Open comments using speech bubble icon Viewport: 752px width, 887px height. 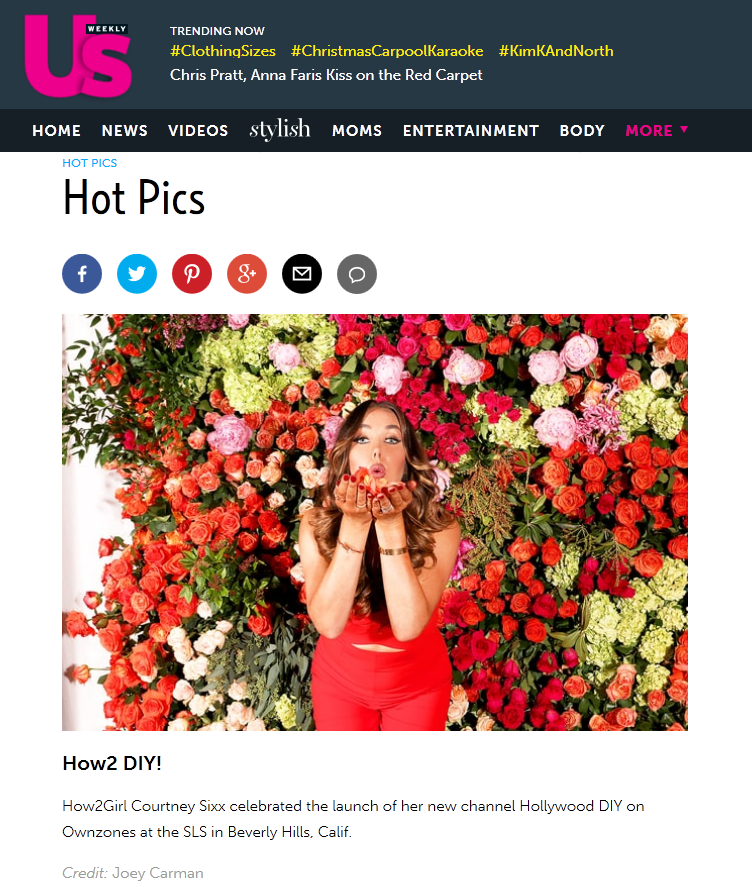357,274
